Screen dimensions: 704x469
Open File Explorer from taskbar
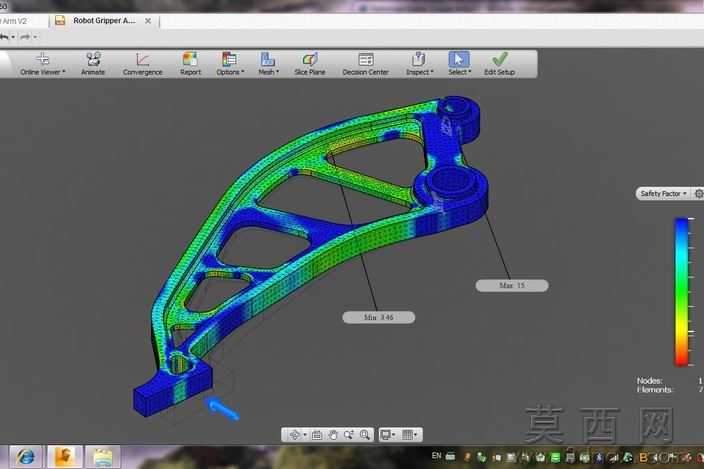[x=103, y=457]
